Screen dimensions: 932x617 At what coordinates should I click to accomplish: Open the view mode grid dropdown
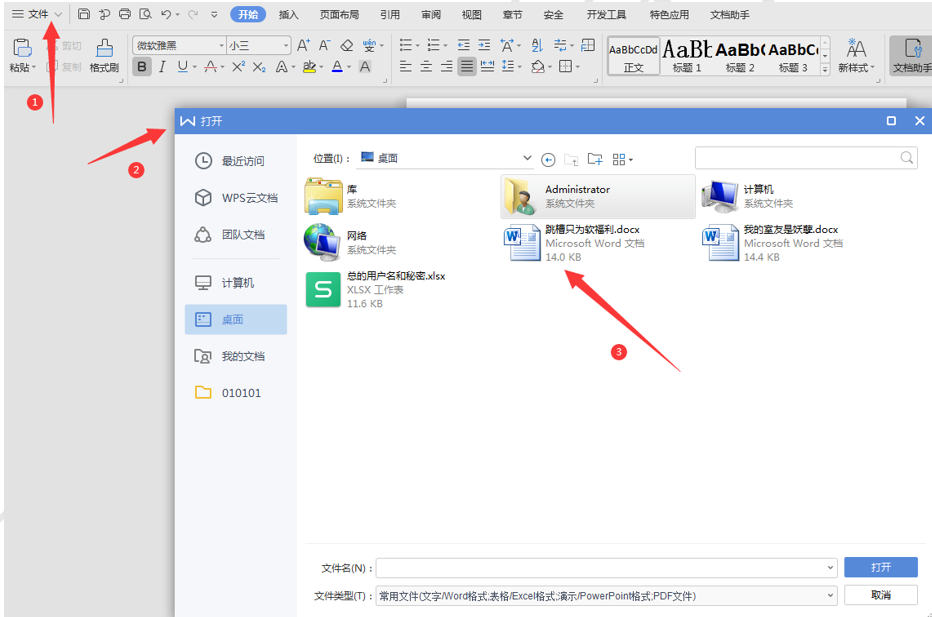[x=622, y=159]
